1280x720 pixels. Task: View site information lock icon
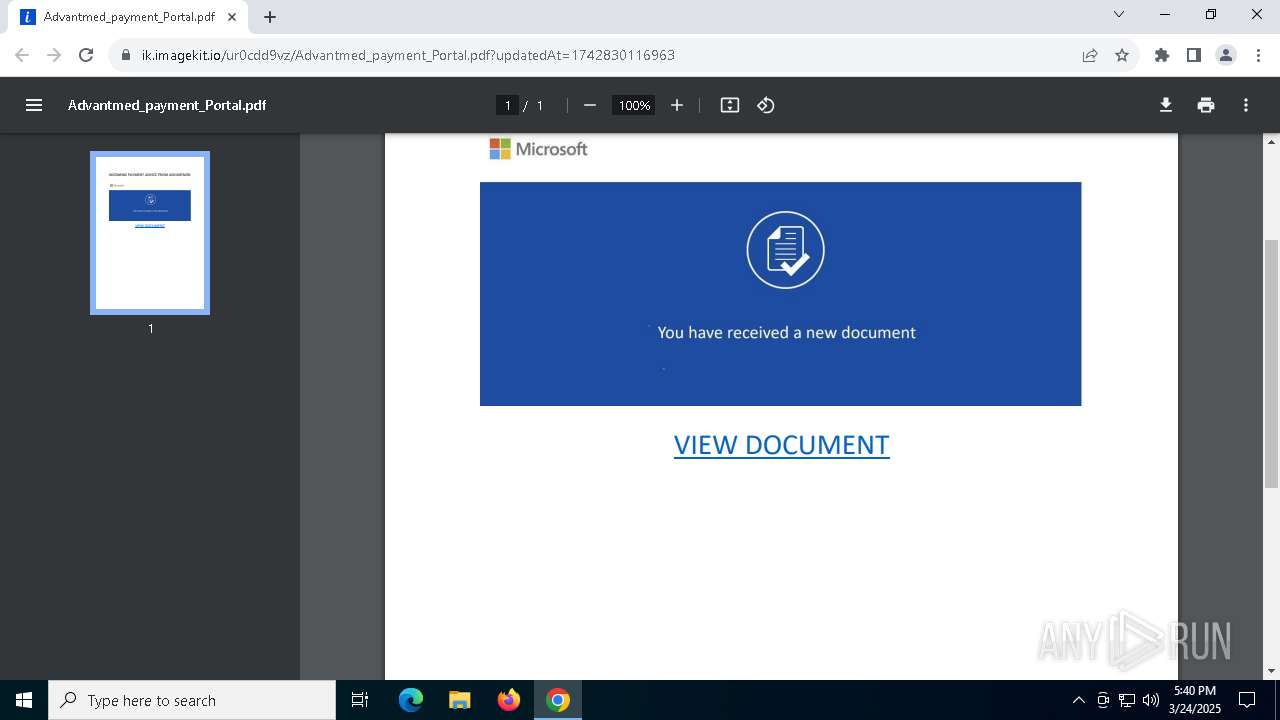point(126,55)
